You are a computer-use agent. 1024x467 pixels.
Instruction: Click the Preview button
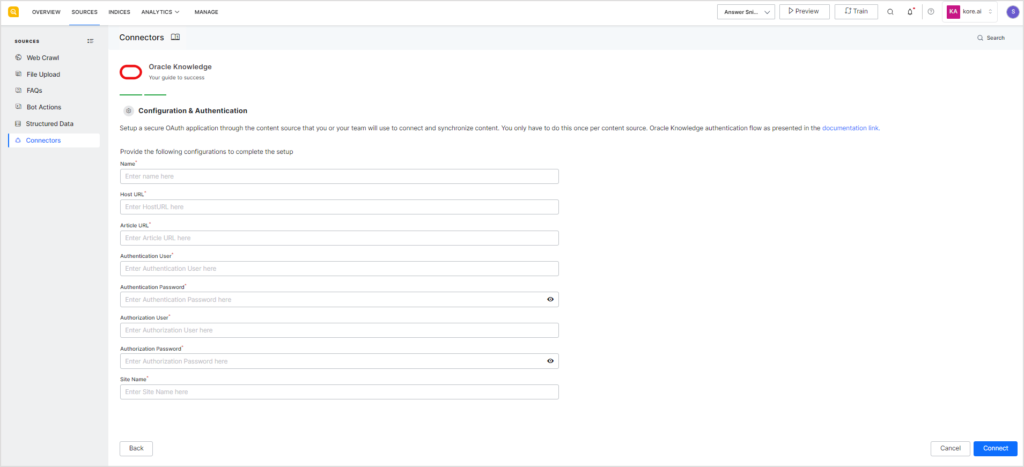tap(804, 12)
